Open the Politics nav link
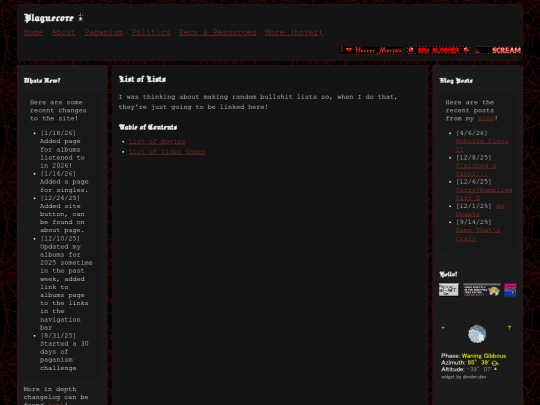This screenshot has width=540, height=405. point(151,32)
